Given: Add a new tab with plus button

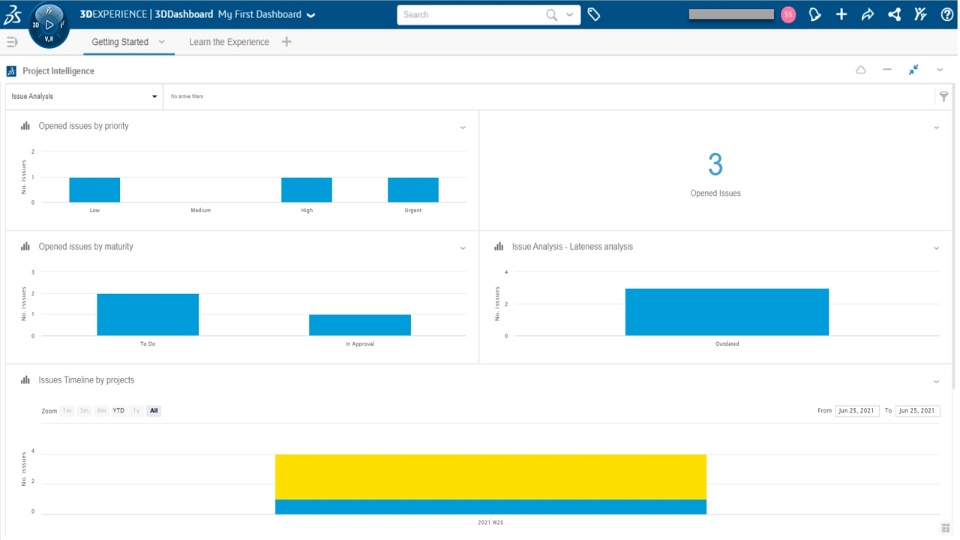Looking at the screenshot, I should coord(287,42).
